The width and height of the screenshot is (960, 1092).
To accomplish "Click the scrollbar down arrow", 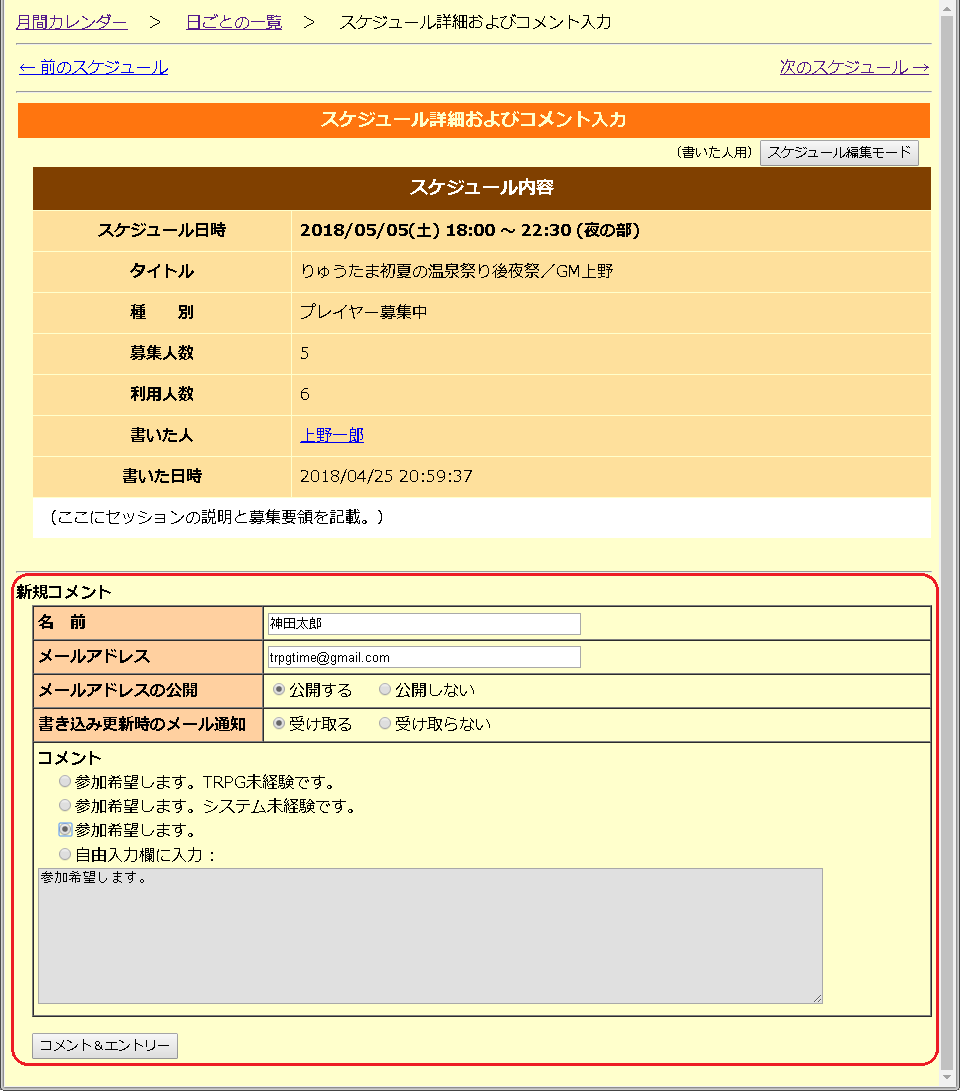I will pyautogui.click(x=947, y=1079).
